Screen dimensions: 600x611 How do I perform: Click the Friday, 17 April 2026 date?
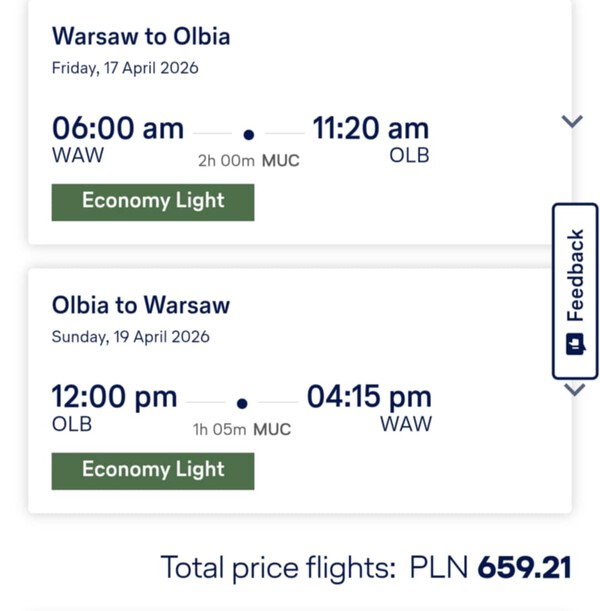click(125, 68)
